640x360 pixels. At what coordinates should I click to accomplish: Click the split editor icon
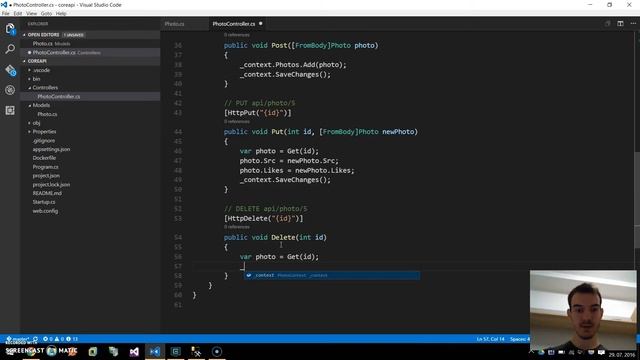pos(620,24)
